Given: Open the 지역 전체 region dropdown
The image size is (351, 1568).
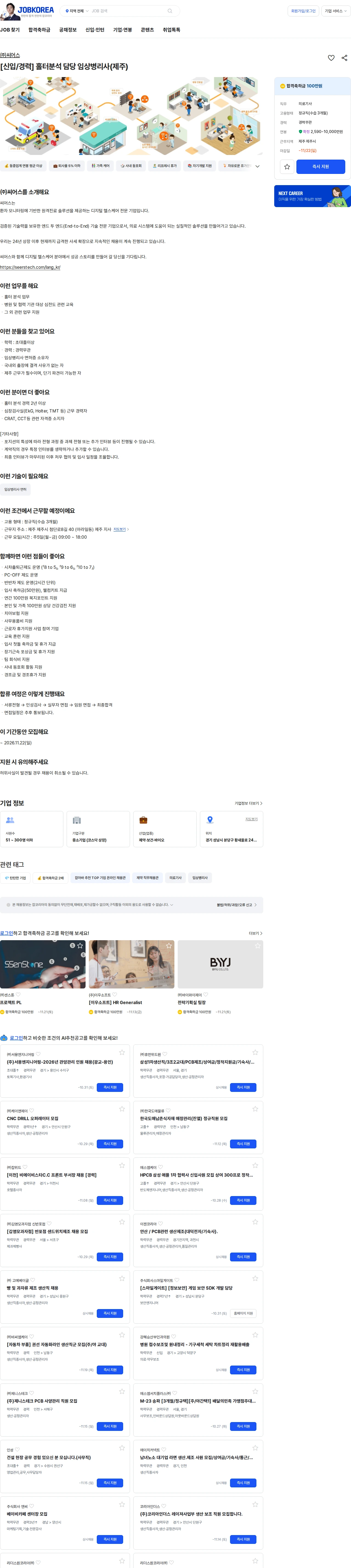Looking at the screenshot, I should (77, 11).
